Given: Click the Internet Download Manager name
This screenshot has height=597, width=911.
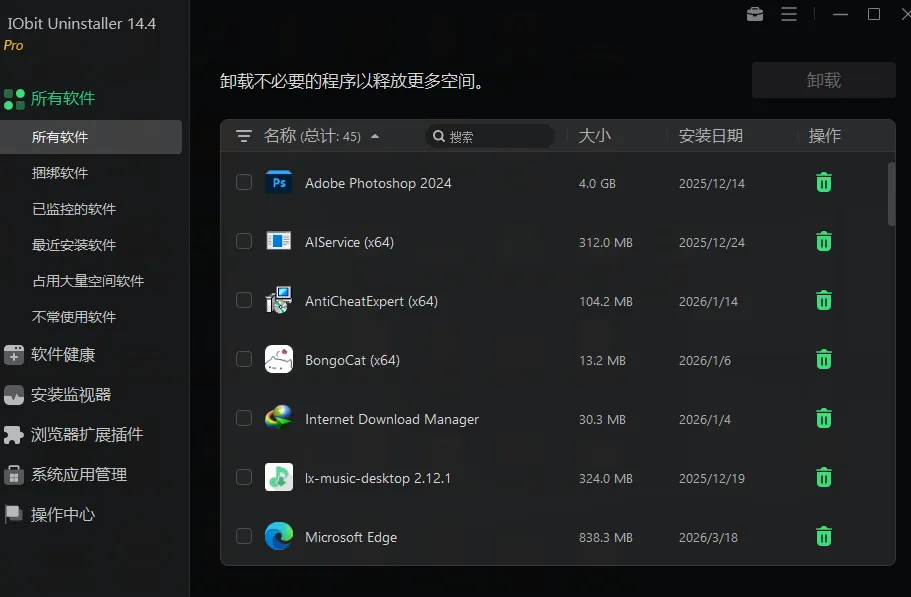Looking at the screenshot, I should [392, 419].
